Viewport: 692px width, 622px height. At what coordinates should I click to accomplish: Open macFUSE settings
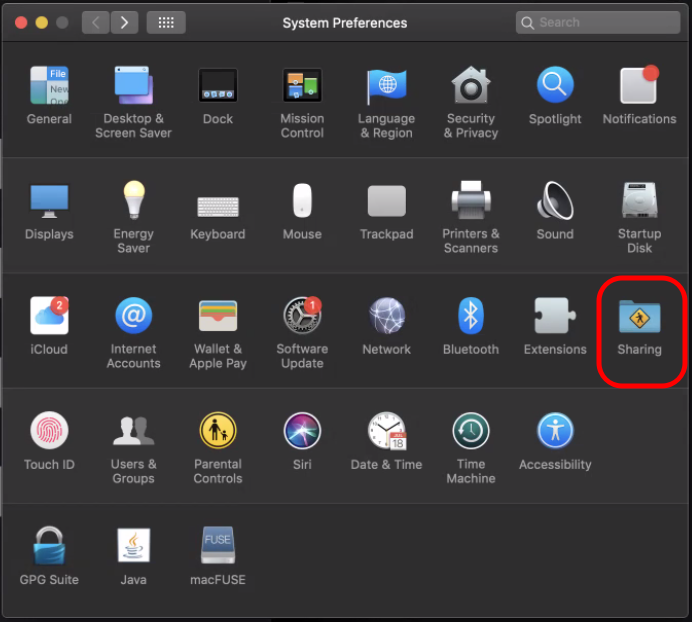click(218, 547)
